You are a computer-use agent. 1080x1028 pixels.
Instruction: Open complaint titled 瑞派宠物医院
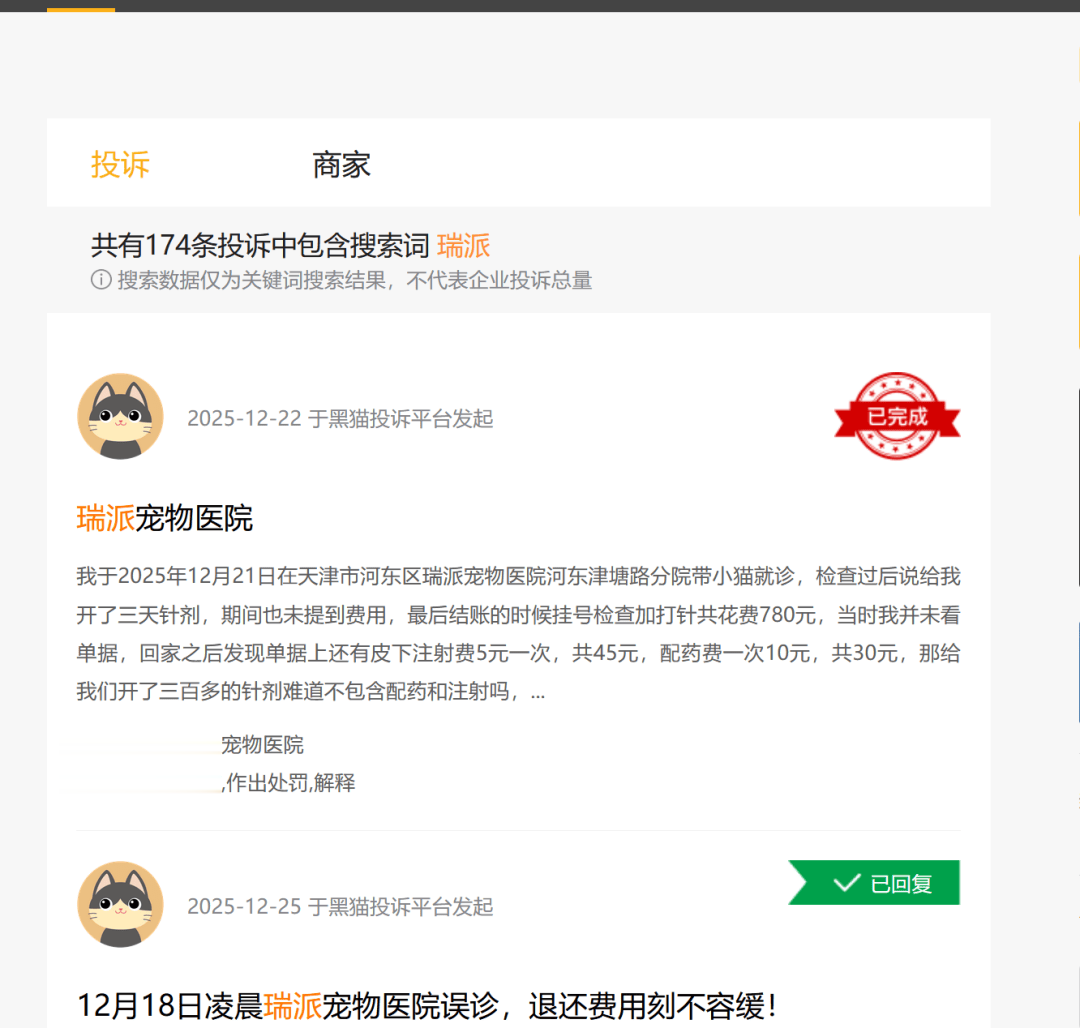pos(165,518)
